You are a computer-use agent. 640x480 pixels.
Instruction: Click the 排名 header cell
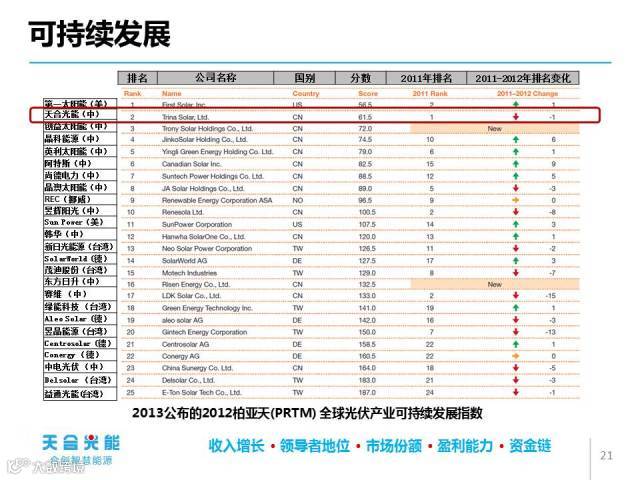(x=138, y=78)
